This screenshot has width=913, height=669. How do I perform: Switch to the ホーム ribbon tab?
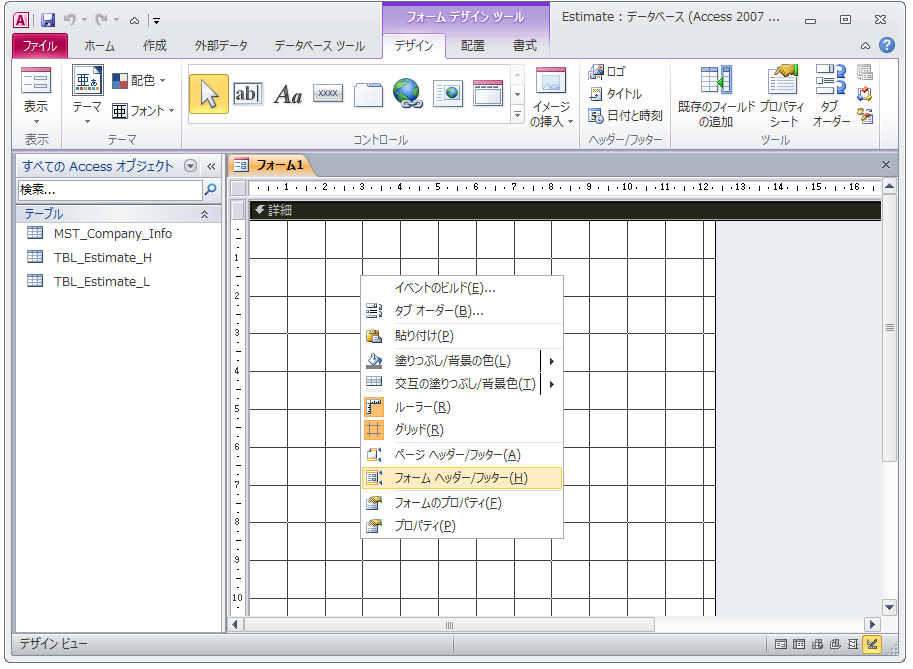[100, 45]
